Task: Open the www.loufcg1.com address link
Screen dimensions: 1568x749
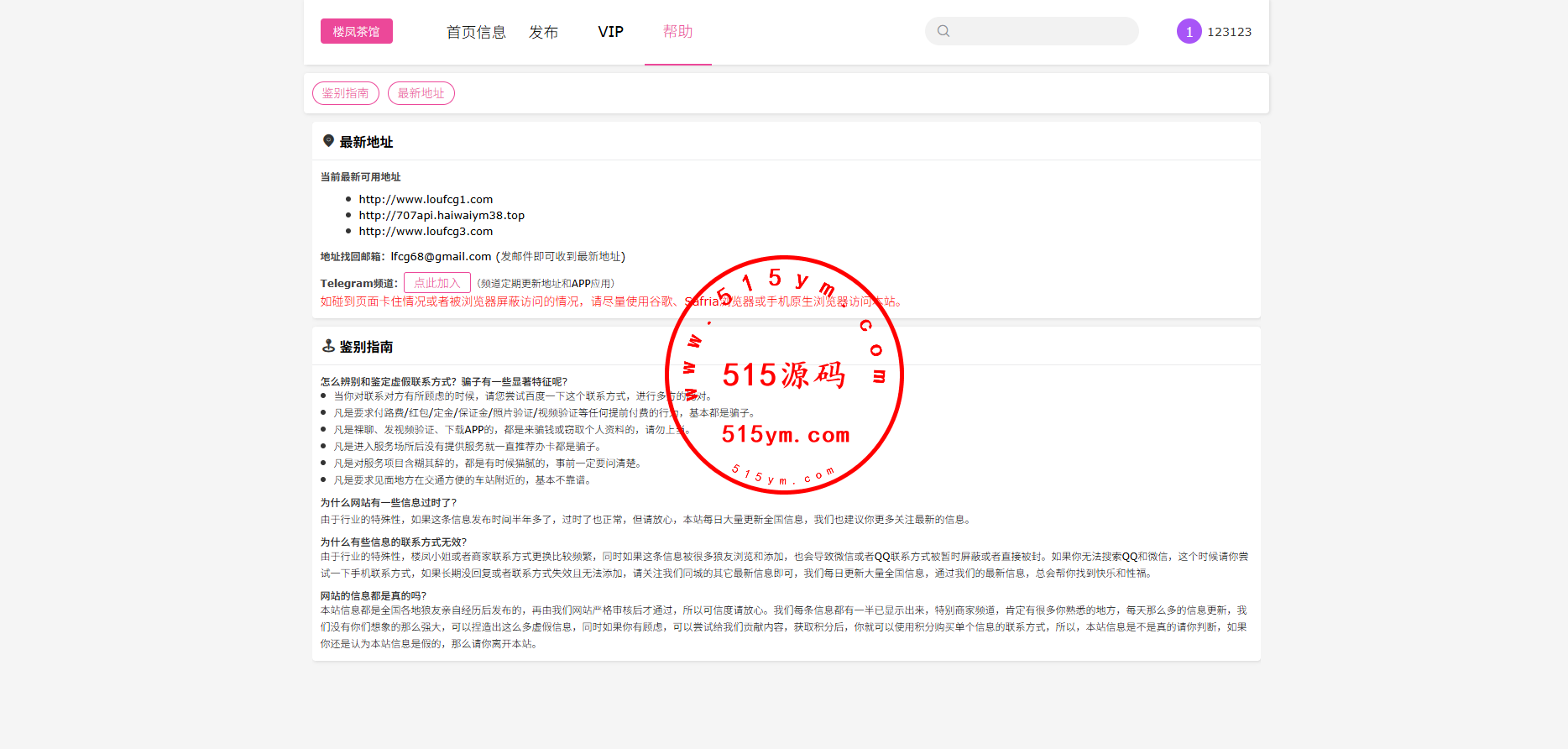Action: (426, 199)
